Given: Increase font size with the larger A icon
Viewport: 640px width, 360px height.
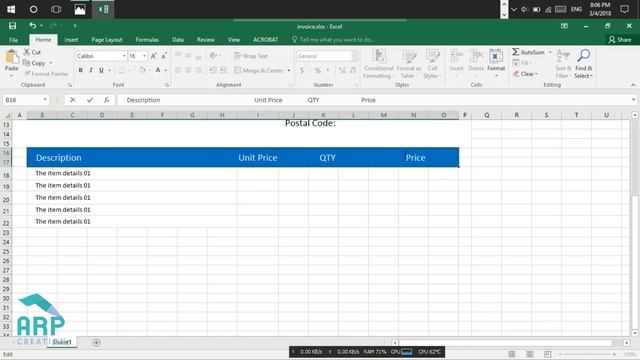Looking at the screenshot, I should pos(153,56).
